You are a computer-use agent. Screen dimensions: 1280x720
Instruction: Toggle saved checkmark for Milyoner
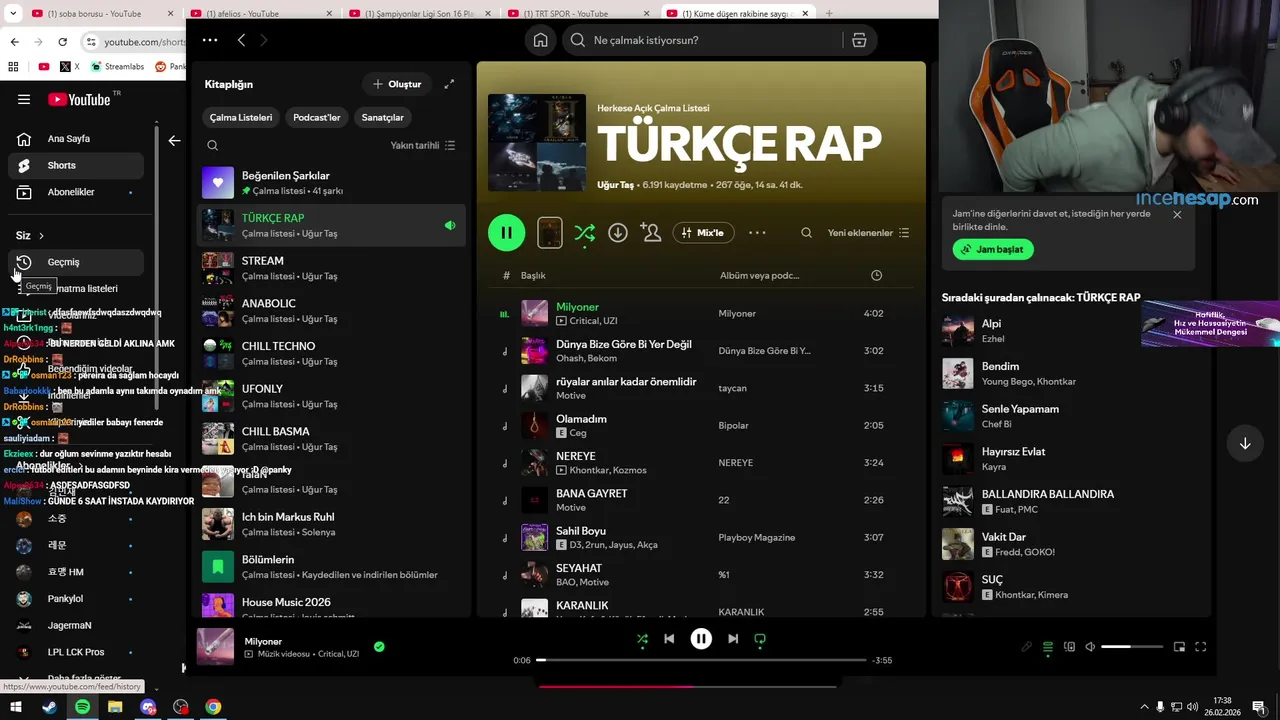tap(379, 647)
